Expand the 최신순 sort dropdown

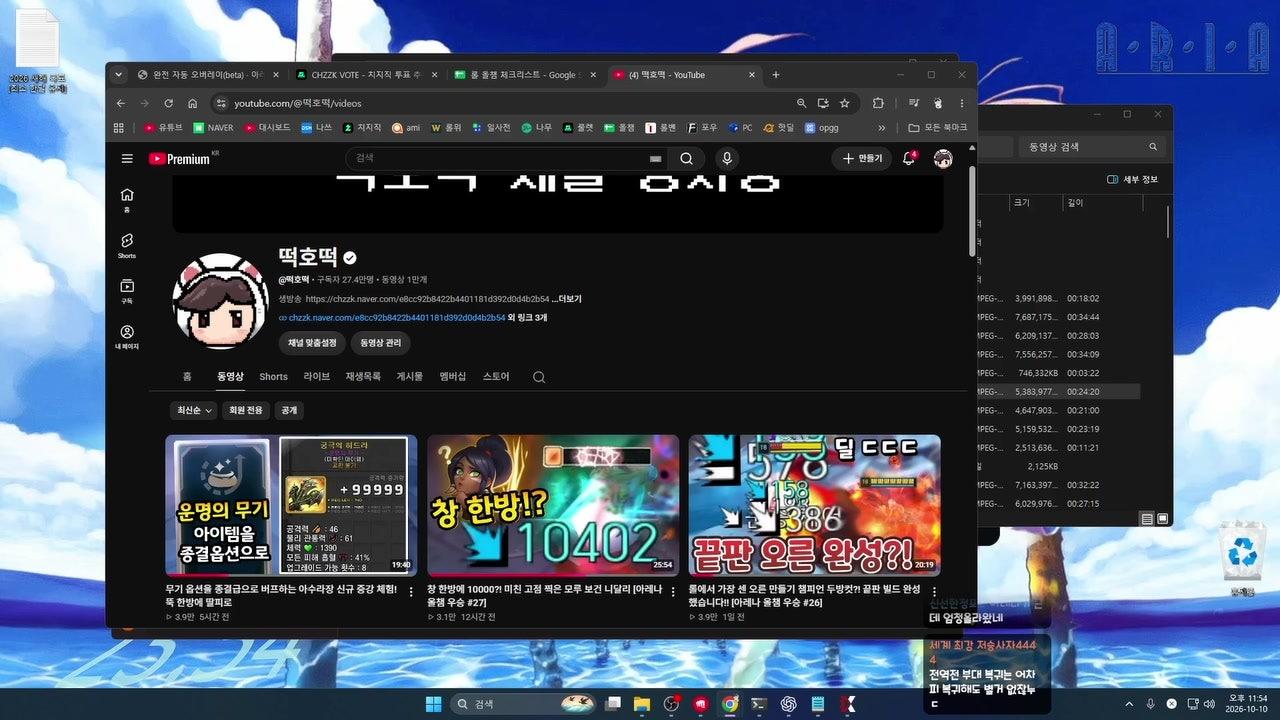[194, 410]
